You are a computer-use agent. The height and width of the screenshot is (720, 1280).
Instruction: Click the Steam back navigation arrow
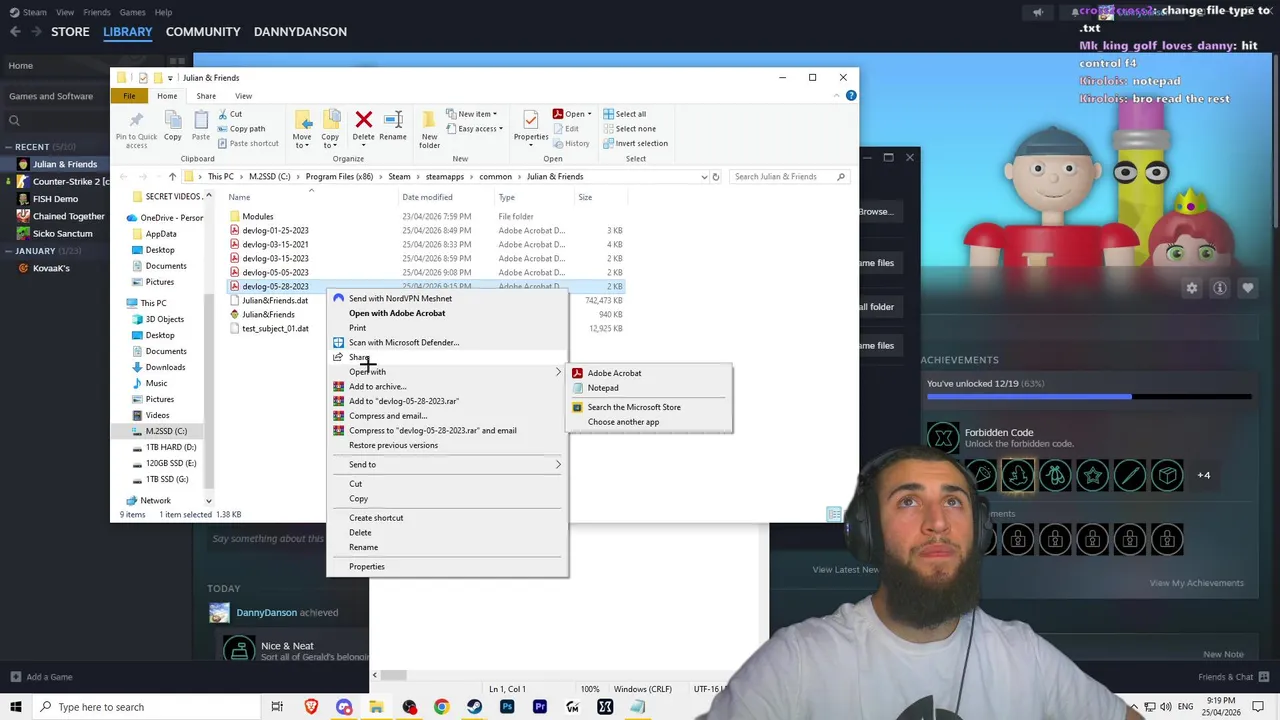point(15,32)
